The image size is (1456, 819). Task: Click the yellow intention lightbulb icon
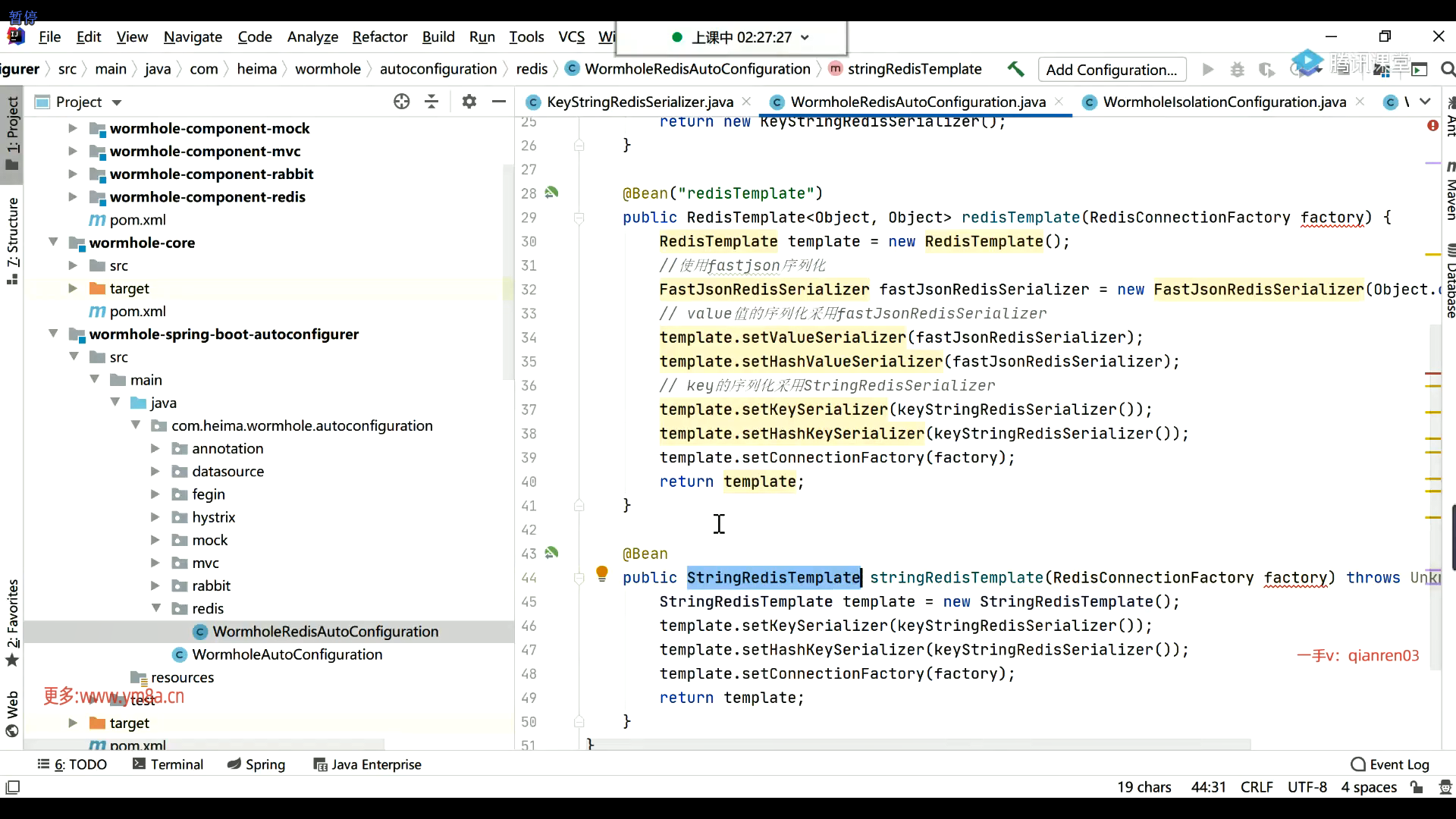602,573
